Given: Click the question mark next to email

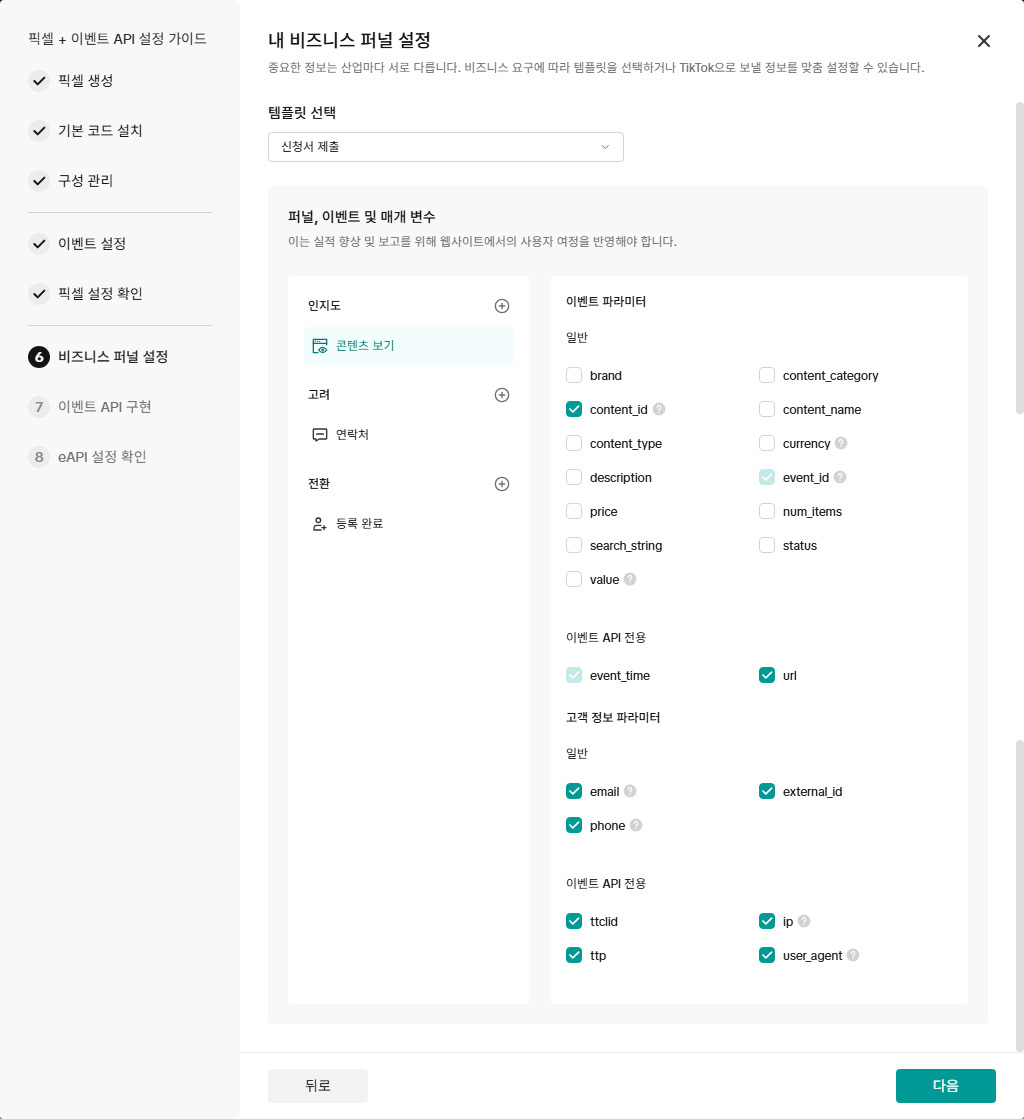Looking at the screenshot, I should (x=630, y=791).
